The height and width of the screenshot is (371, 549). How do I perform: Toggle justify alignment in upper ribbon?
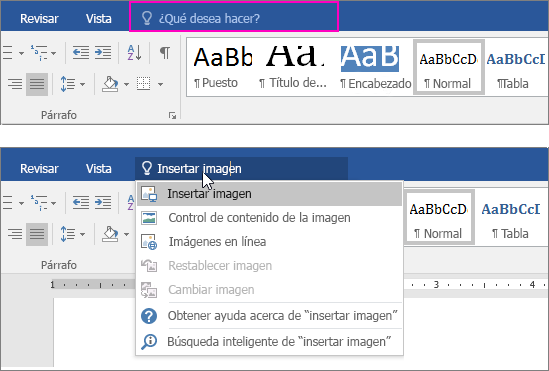point(37,84)
